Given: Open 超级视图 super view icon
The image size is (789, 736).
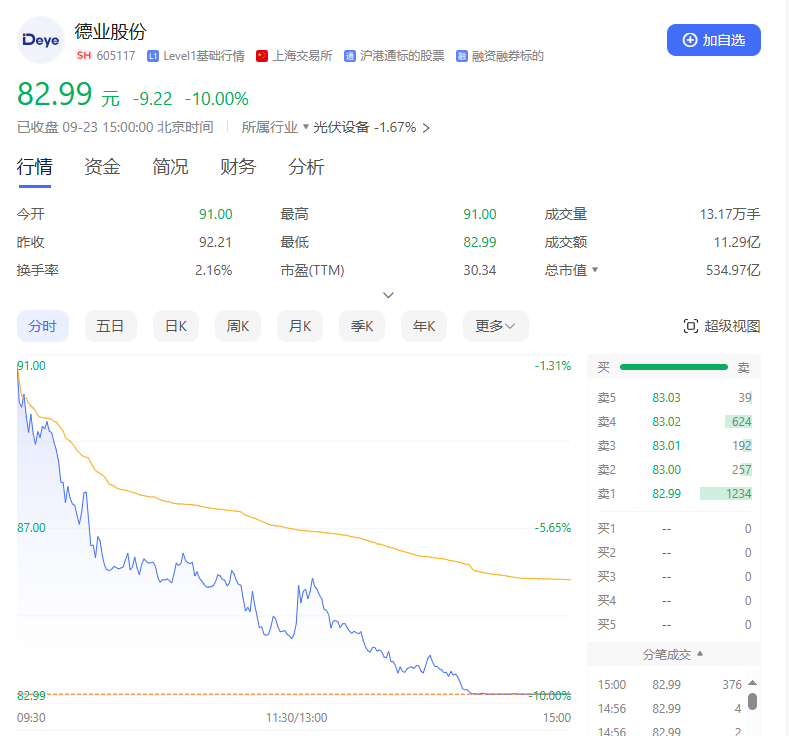Looking at the screenshot, I should pos(690,326).
